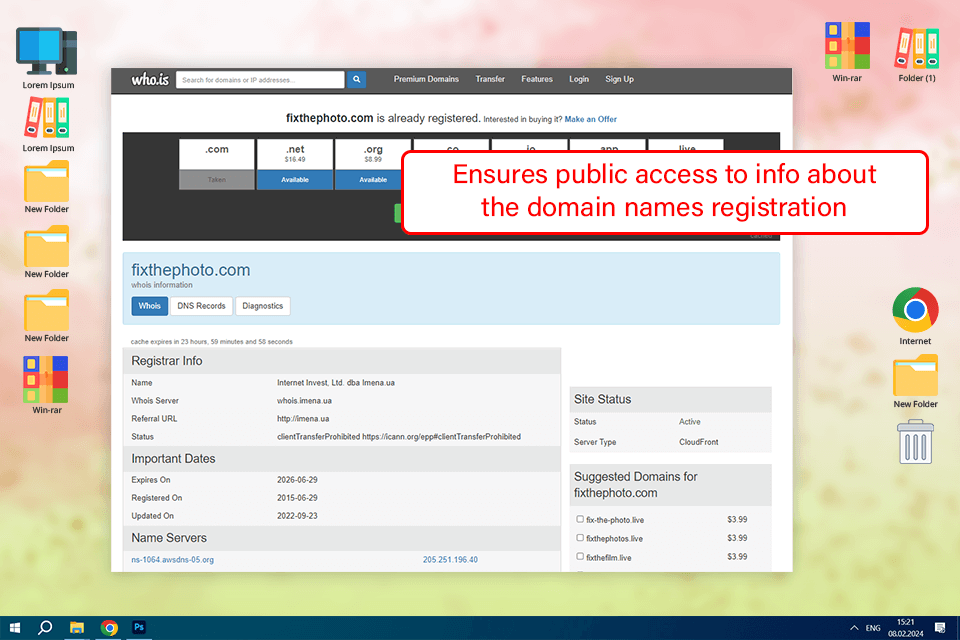Tick the fix-the-photo.live checkbox
Viewport: 960px width, 640px height.
click(x=580, y=519)
